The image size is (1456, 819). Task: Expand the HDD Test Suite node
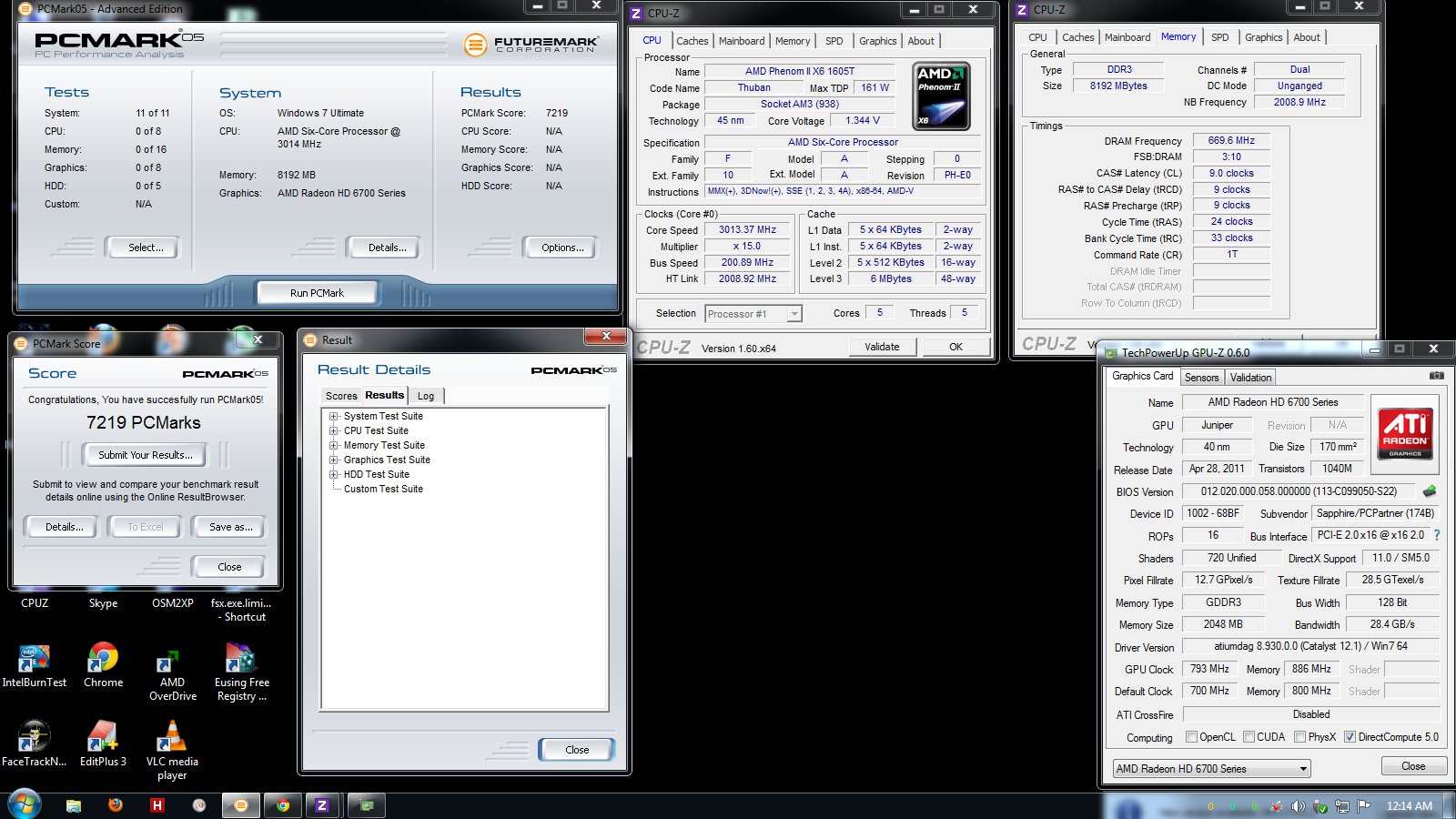coord(334,475)
